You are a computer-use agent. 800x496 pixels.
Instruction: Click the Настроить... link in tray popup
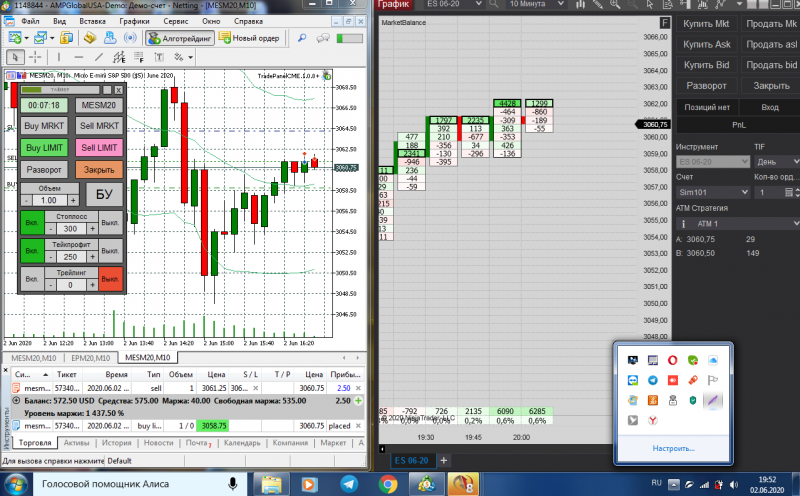673,449
